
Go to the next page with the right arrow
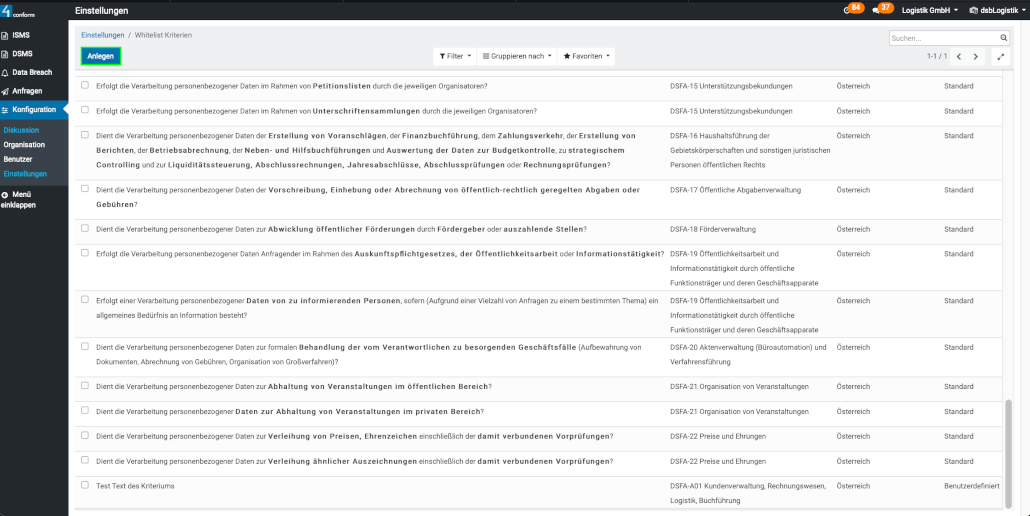pyautogui.click(x=977, y=57)
